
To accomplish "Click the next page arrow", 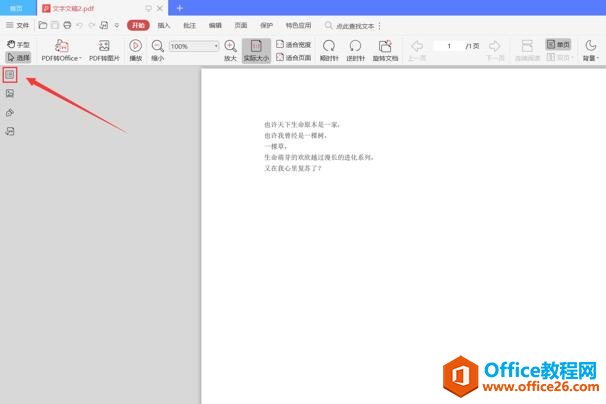I will point(495,46).
